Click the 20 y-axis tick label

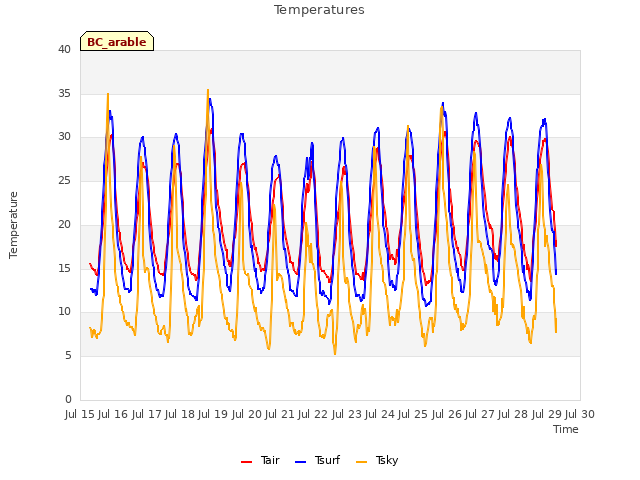coord(64,224)
